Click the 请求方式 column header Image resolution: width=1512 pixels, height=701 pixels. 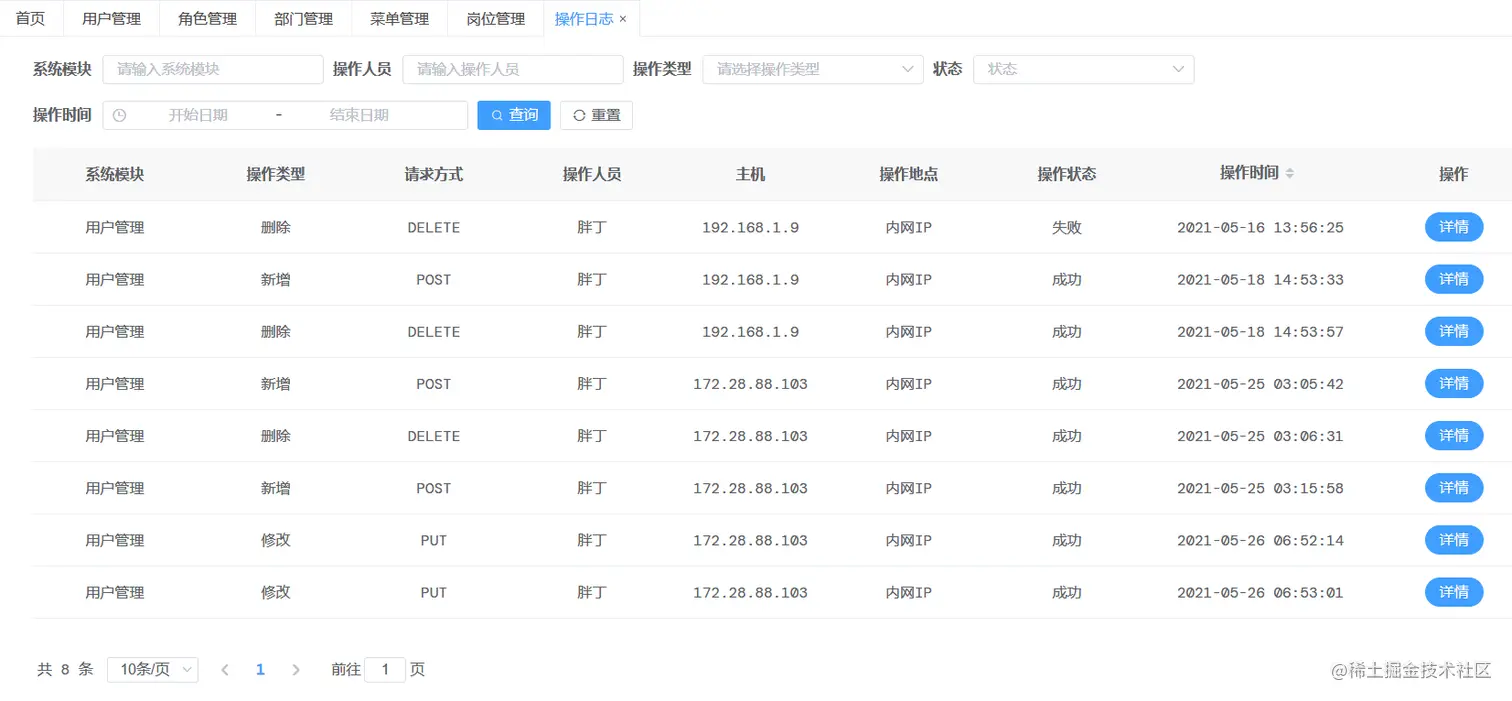coord(434,174)
